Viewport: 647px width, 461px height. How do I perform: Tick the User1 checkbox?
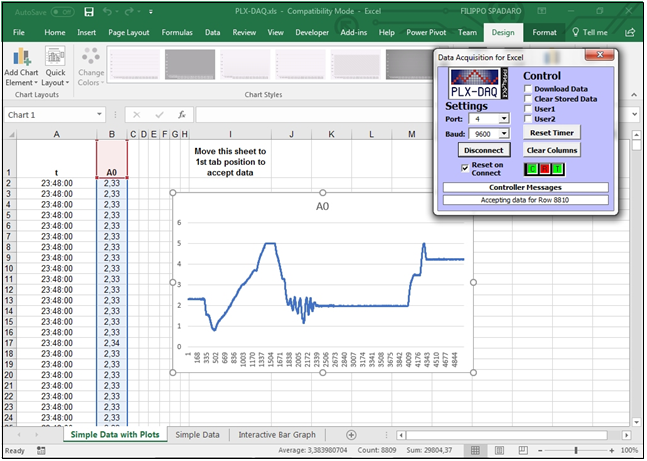[528, 109]
